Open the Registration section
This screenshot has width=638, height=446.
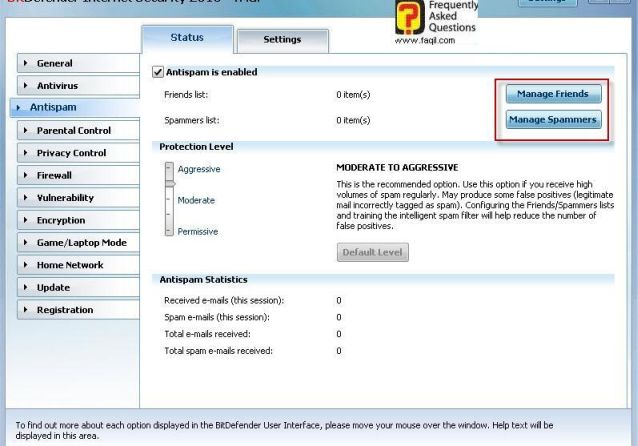pos(78,310)
